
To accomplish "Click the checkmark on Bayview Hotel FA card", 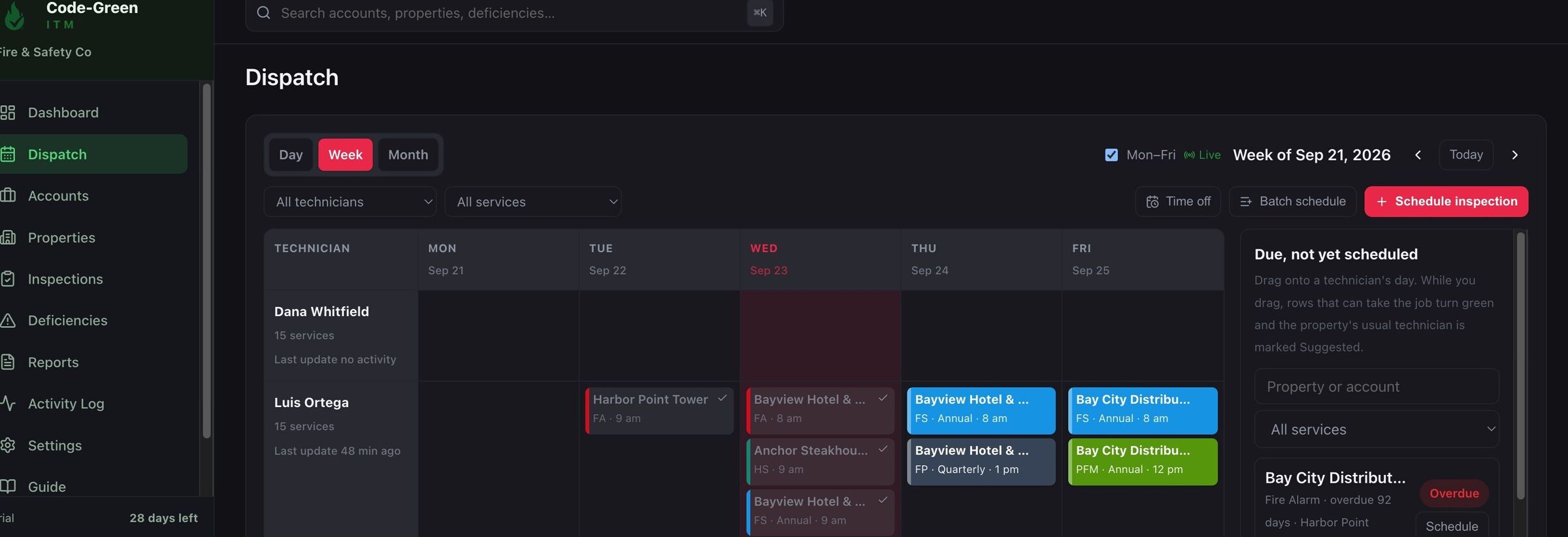I will [x=883, y=399].
